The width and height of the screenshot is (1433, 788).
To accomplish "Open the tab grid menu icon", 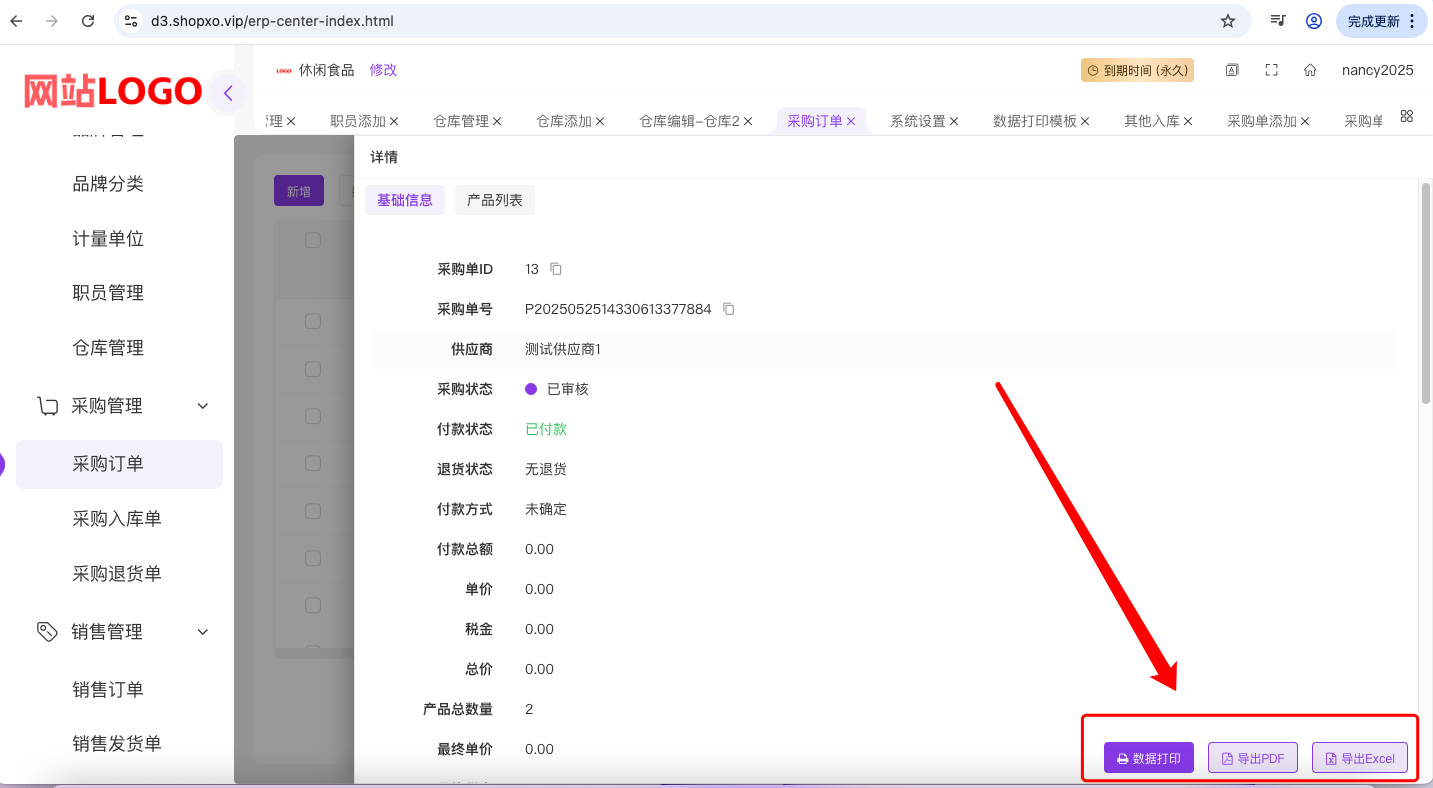I will pos(1407,117).
